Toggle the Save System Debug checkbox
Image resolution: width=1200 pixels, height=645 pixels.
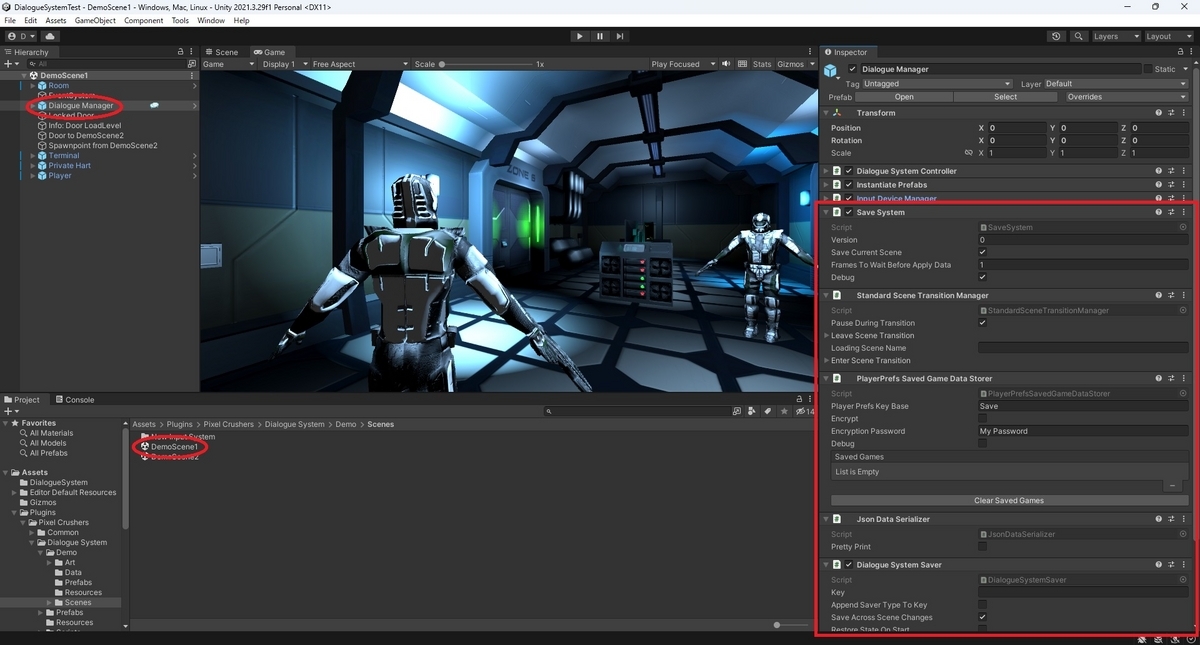(982, 277)
